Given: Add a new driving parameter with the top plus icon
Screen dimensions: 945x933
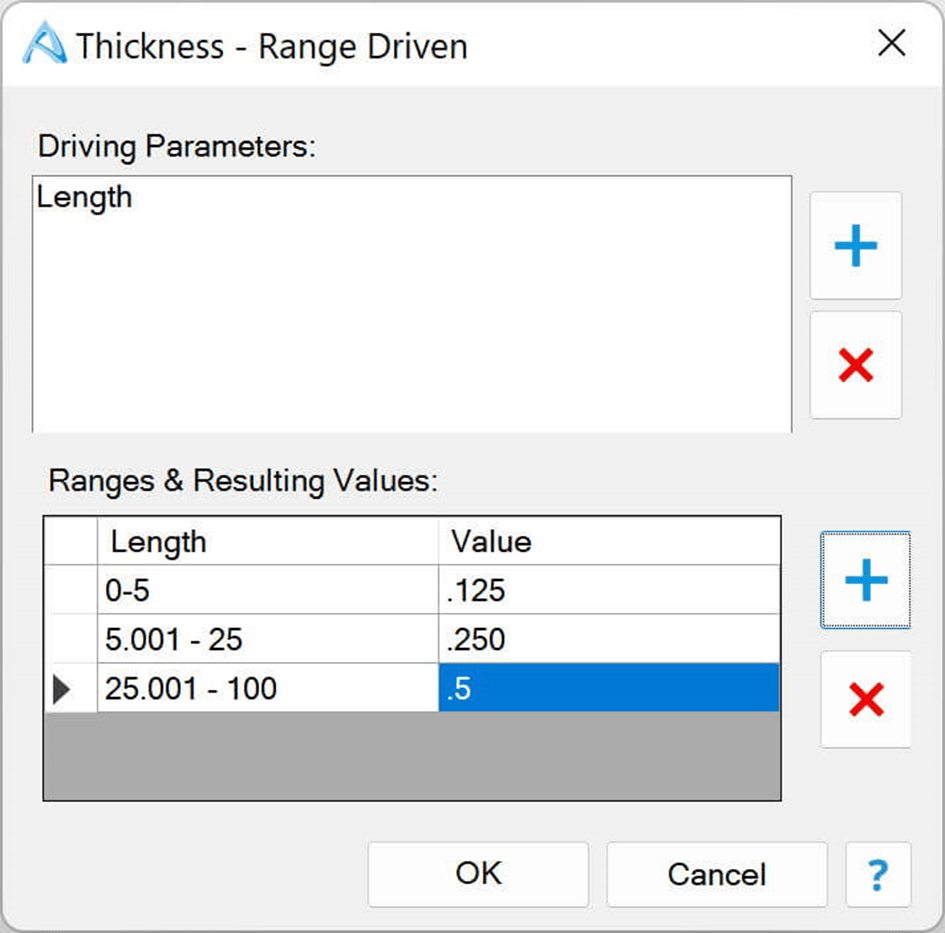Looking at the screenshot, I should [x=855, y=246].
